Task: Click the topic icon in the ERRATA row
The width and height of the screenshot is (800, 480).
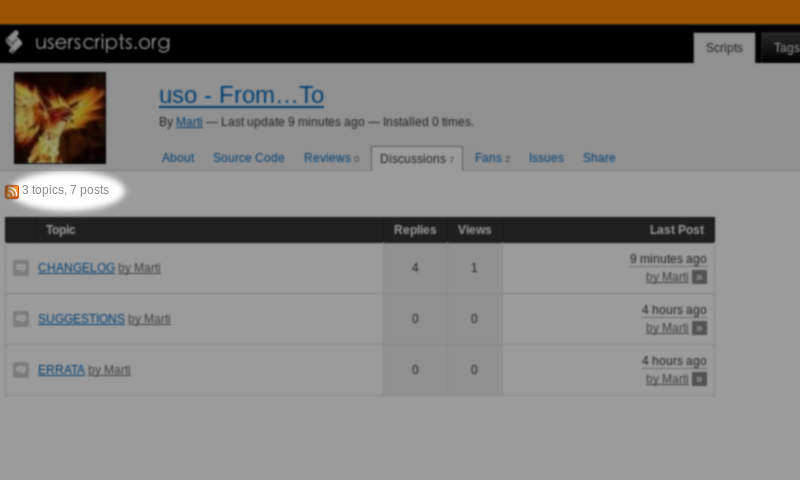Action: [x=21, y=370]
